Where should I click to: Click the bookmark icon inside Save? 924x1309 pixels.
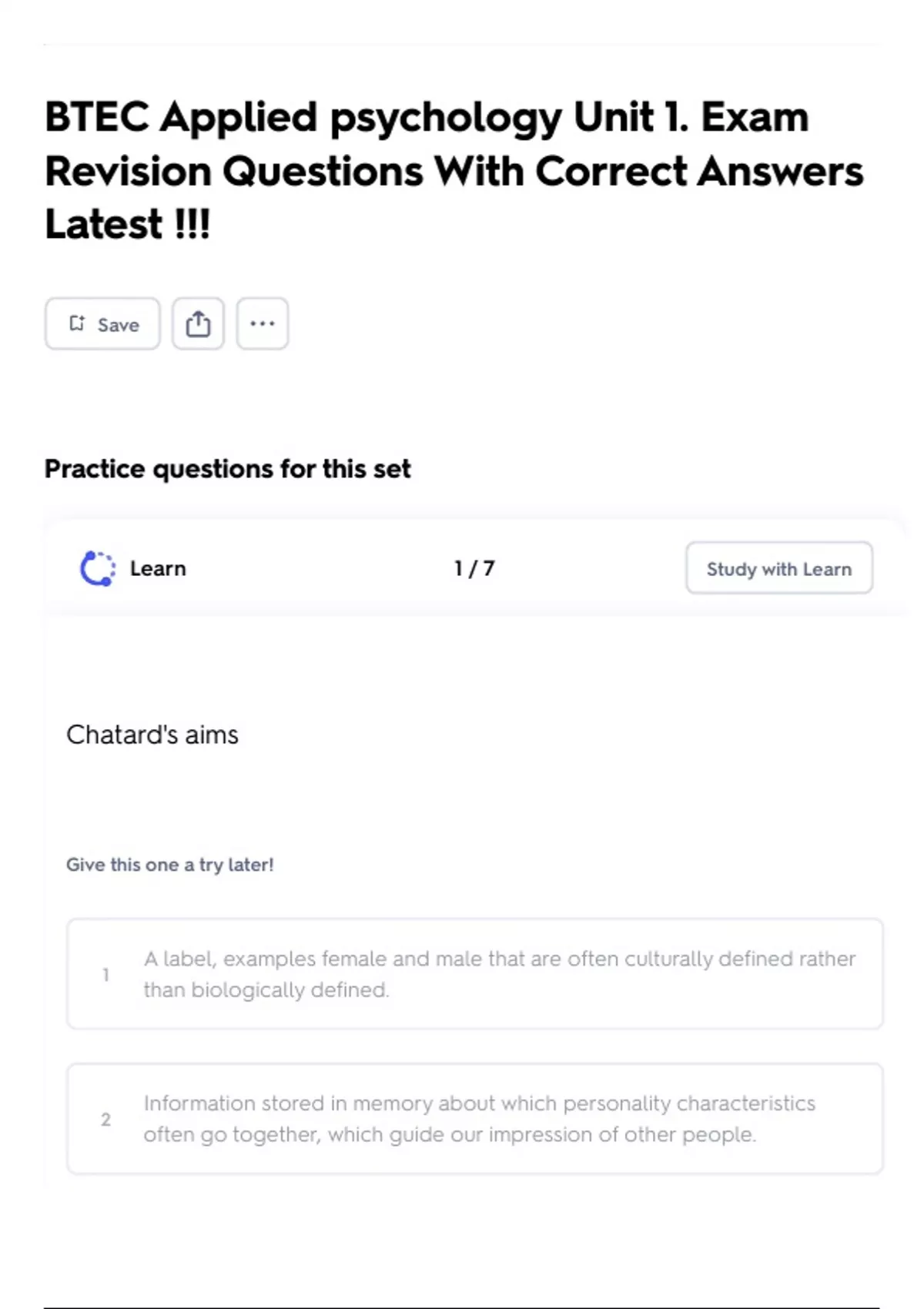[x=77, y=323]
